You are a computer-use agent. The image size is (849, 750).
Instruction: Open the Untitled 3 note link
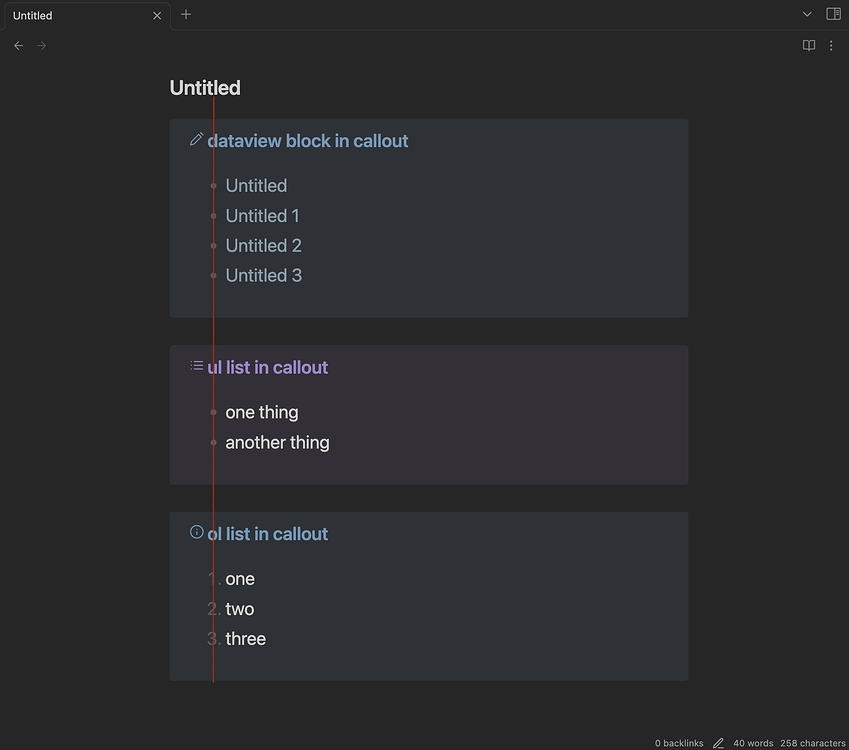coord(263,275)
